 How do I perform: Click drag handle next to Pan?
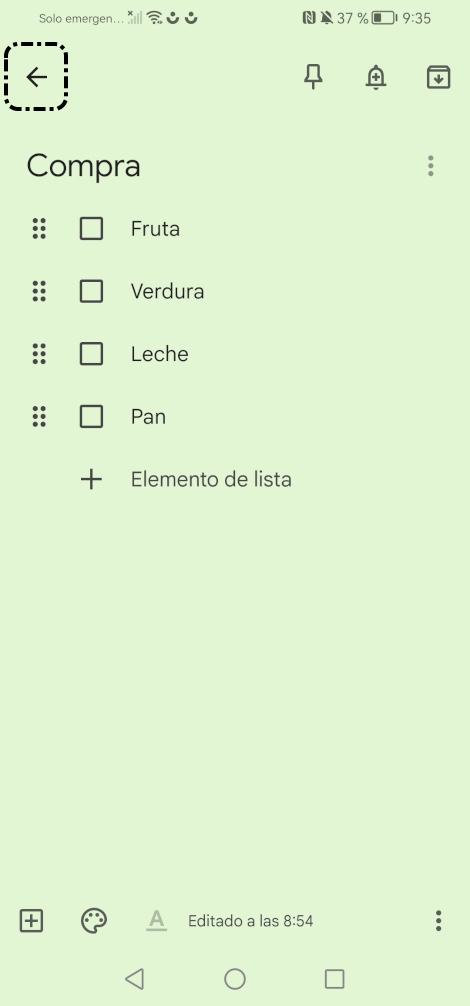pyautogui.click(x=39, y=416)
